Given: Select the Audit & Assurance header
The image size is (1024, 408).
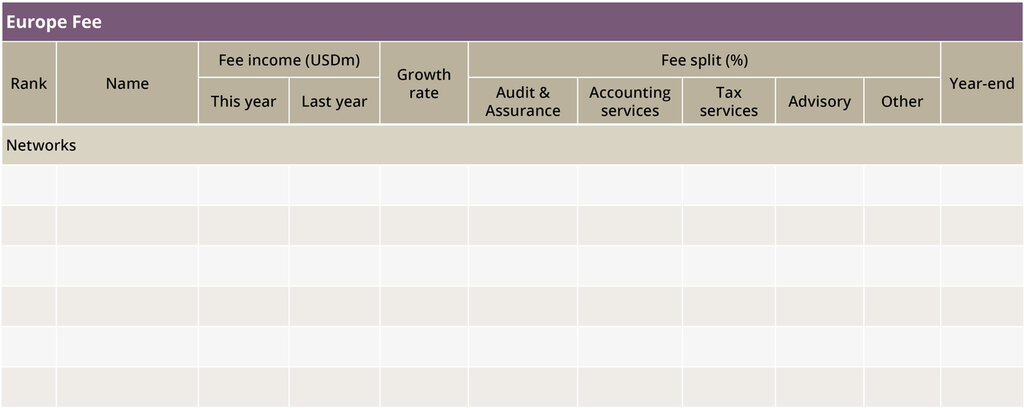Looking at the screenshot, I should pos(522,101).
